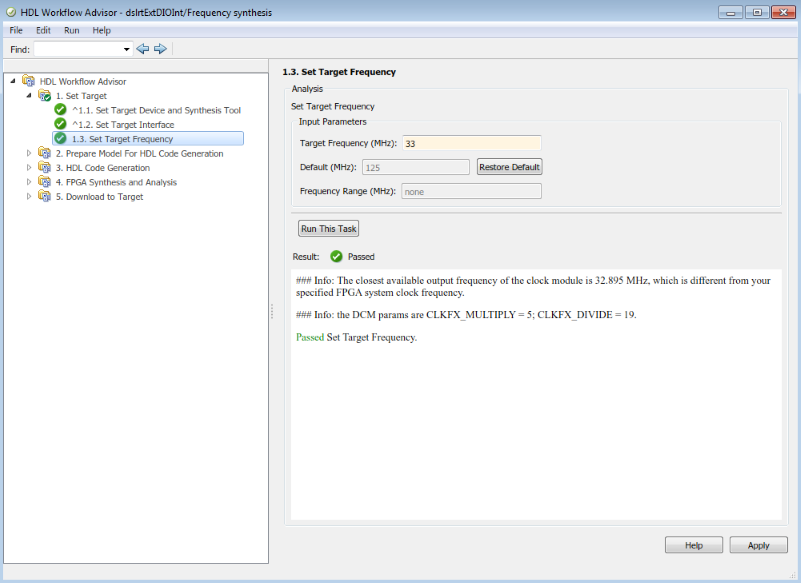This screenshot has height=583, width=801.
Task: Open the Edit menu
Action: (x=43, y=30)
